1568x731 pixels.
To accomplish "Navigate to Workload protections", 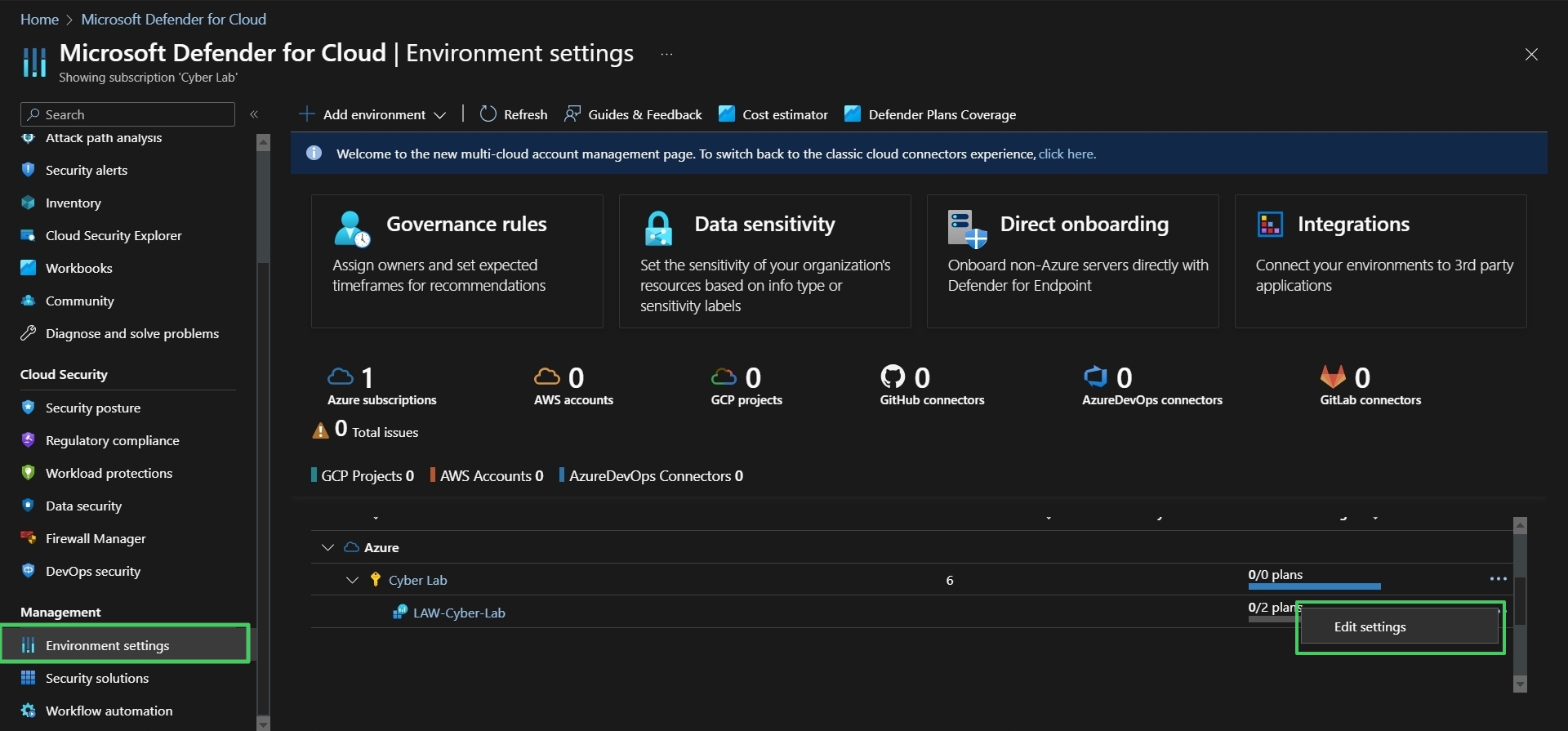I will [x=109, y=473].
